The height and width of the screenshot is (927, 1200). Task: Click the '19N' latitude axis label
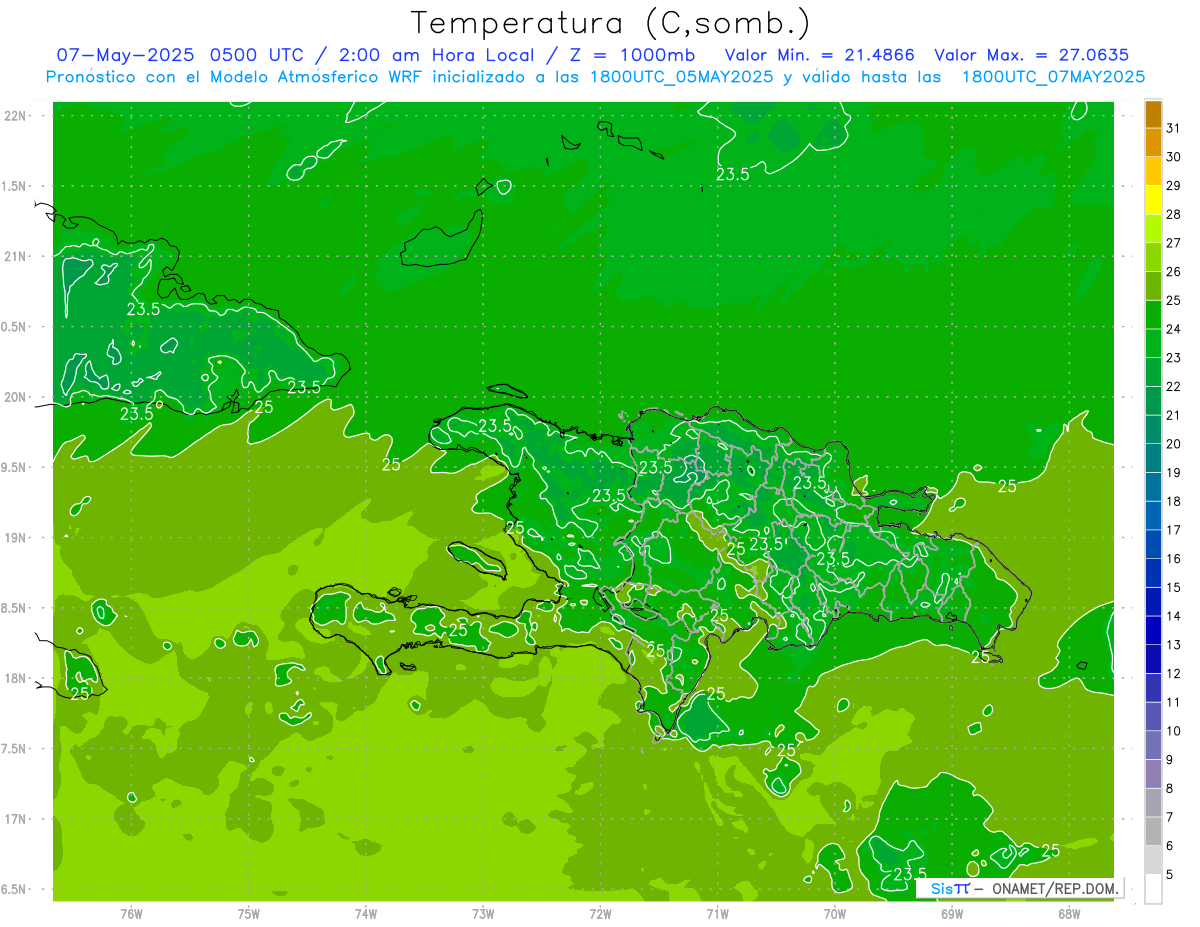(17, 538)
